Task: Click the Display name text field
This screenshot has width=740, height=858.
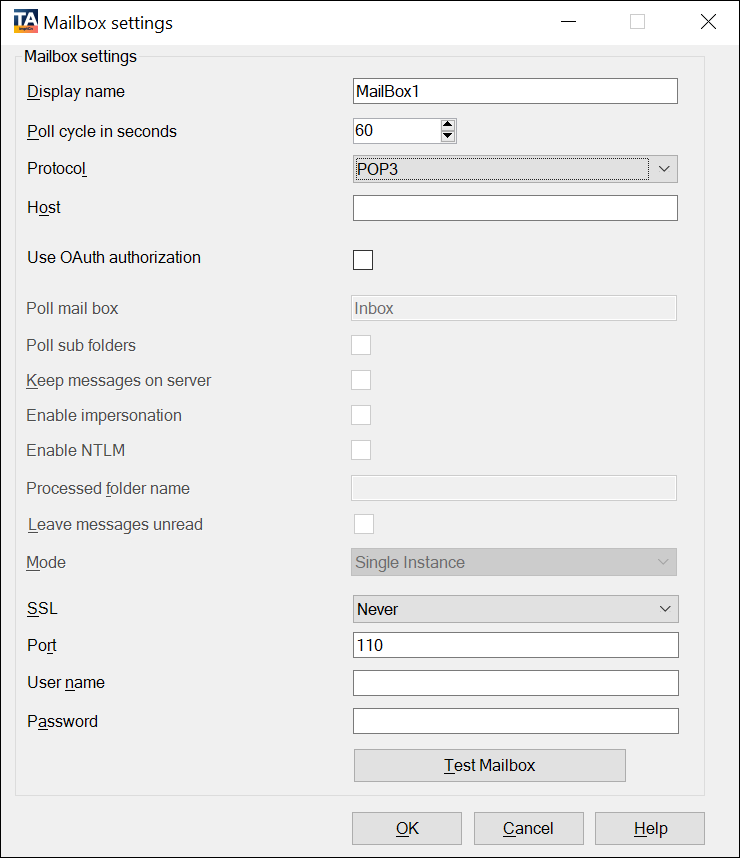Action: tap(515, 91)
